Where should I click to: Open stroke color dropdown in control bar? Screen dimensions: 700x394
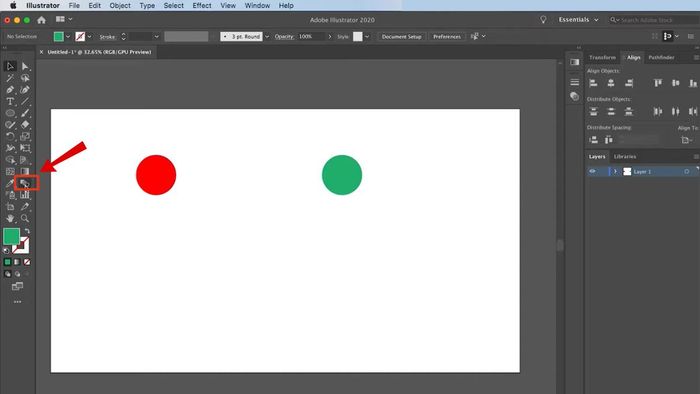coord(90,37)
